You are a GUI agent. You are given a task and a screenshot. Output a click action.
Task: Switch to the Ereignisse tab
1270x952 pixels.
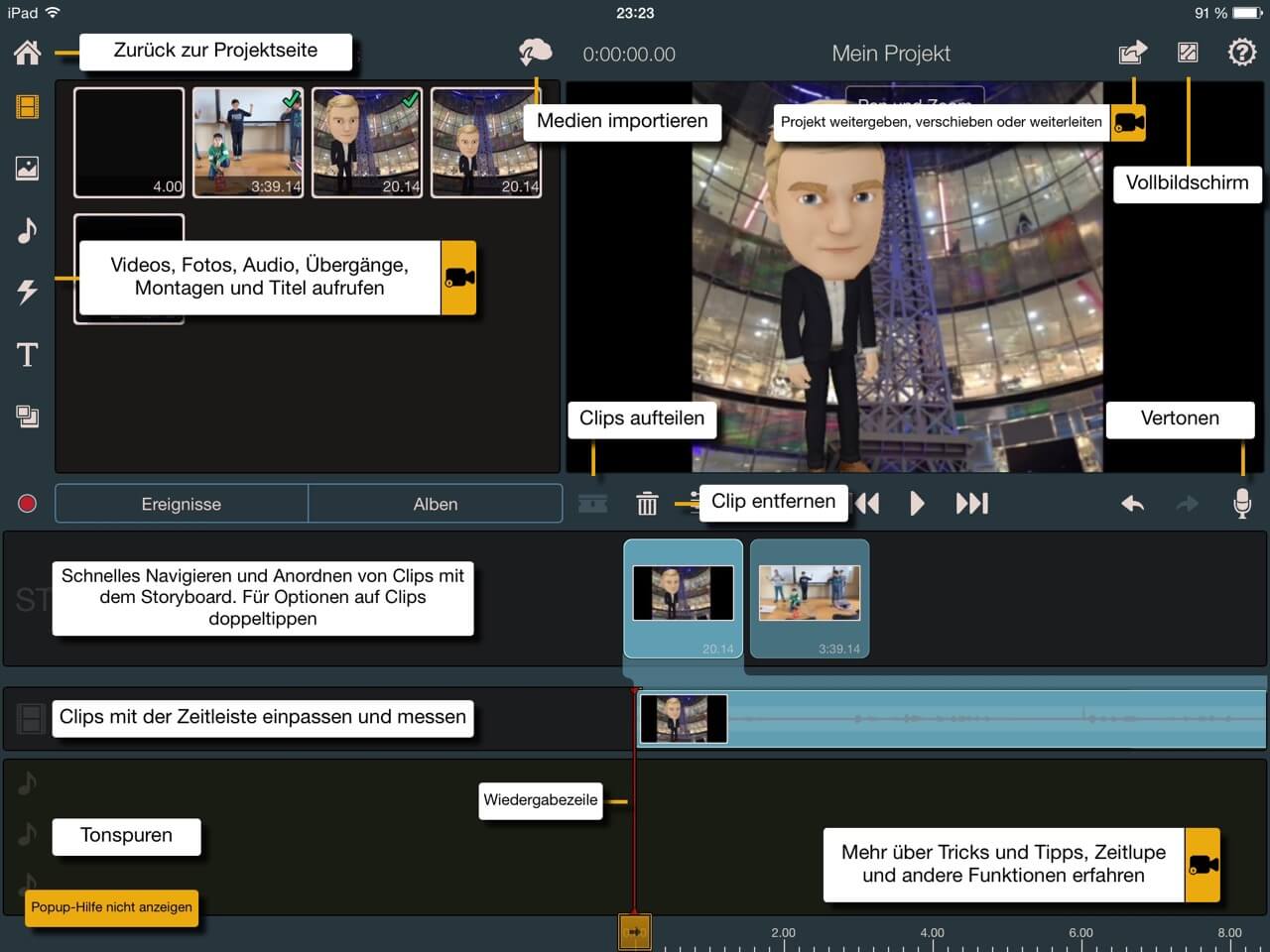click(182, 504)
